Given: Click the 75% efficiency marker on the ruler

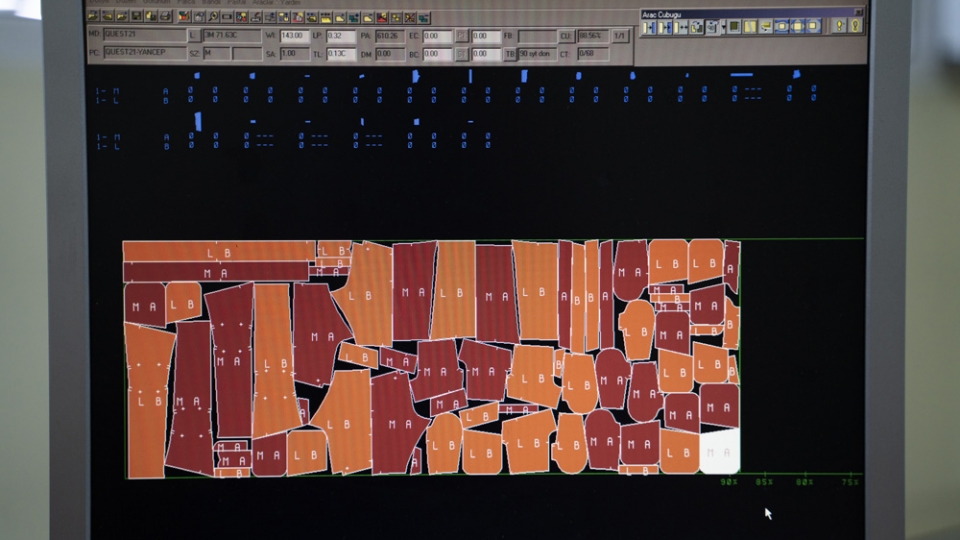Looking at the screenshot, I should 850,482.
